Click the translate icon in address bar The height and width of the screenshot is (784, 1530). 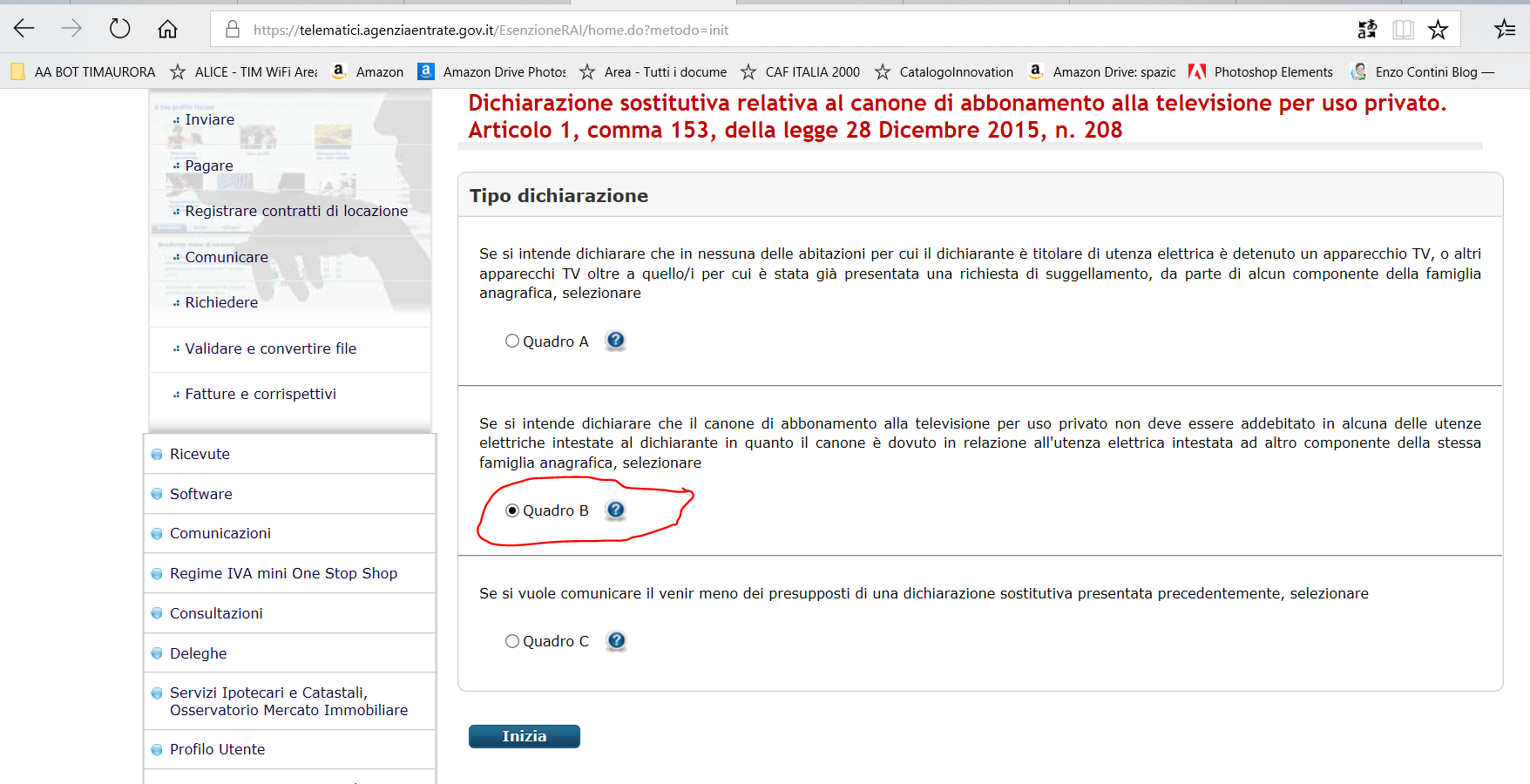tap(1367, 30)
